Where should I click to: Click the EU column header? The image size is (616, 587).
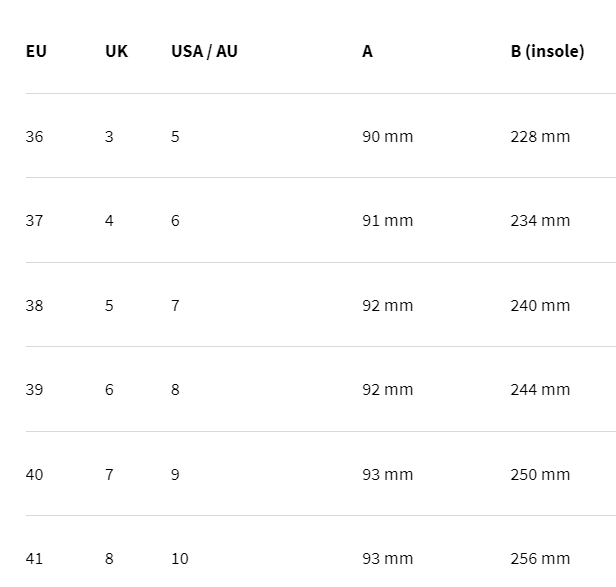(36, 51)
